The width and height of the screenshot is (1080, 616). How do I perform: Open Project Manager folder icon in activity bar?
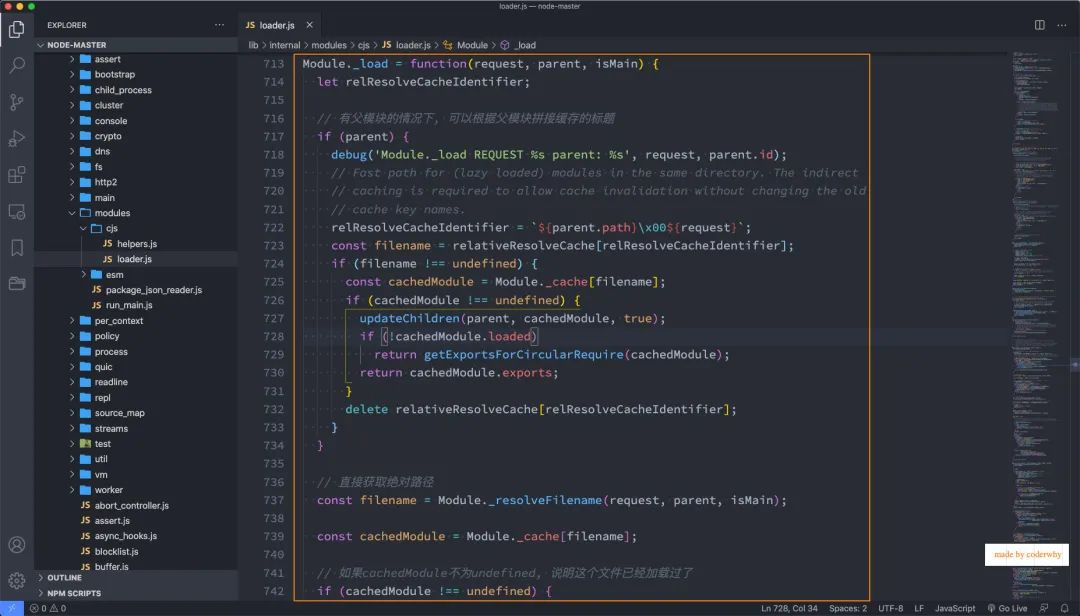coord(17,283)
